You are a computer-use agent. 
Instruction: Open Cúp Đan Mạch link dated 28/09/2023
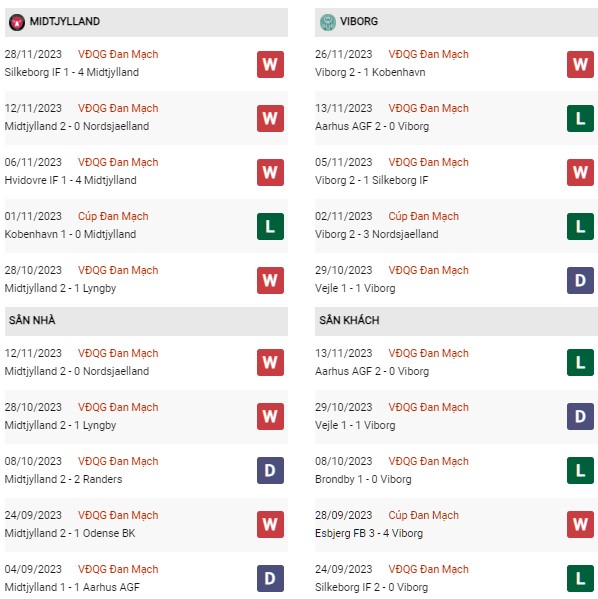423,515
